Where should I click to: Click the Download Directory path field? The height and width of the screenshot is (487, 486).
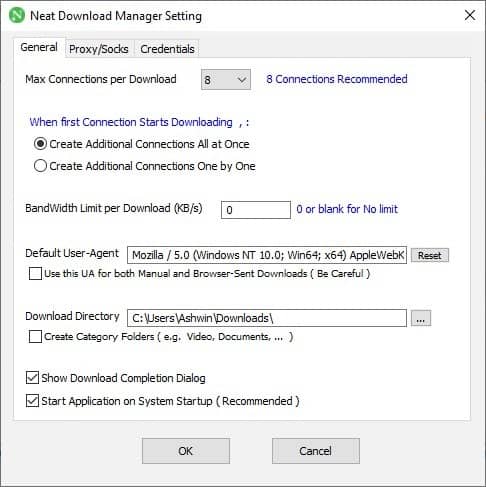point(267,318)
